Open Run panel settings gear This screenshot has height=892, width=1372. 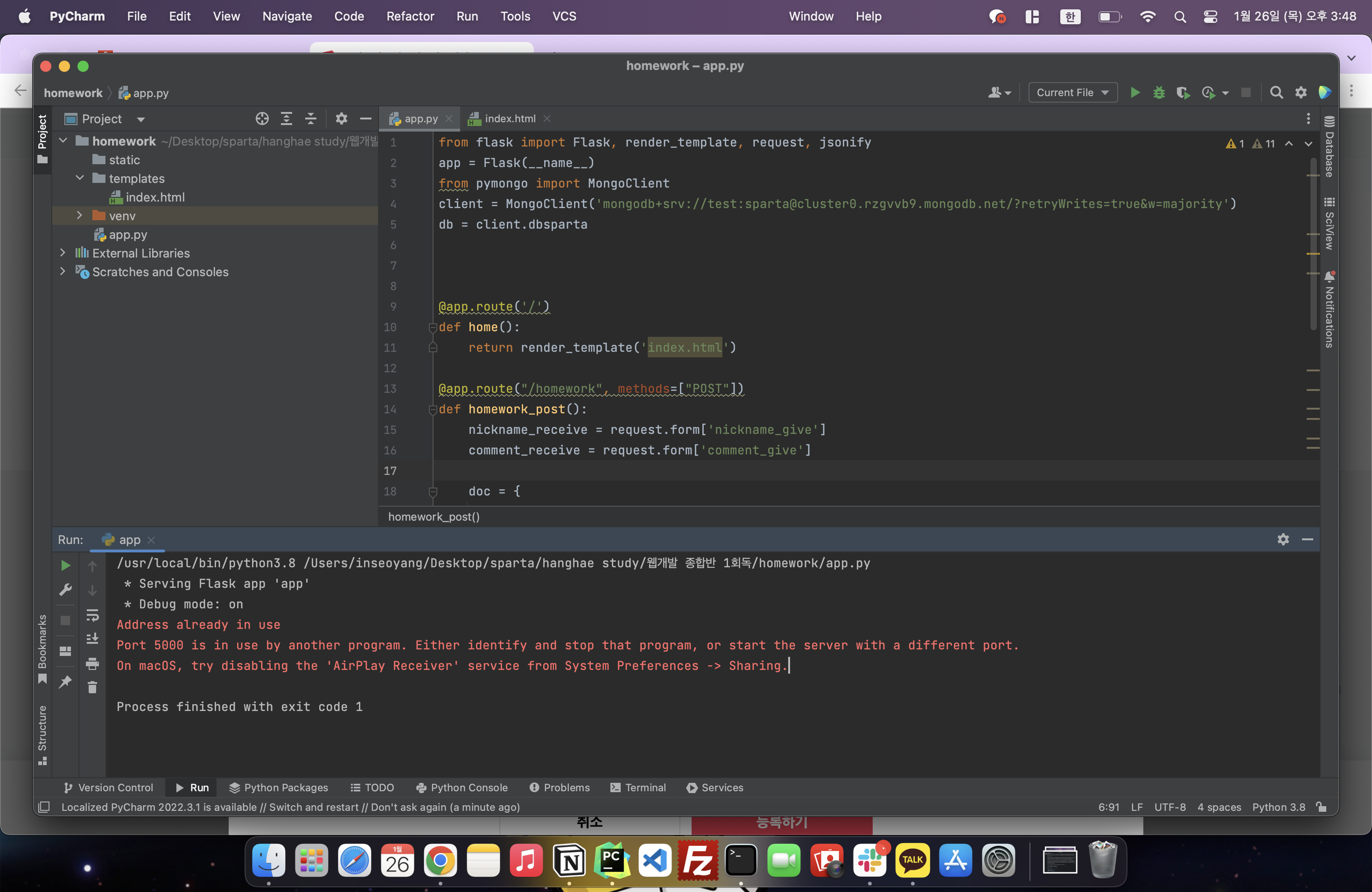click(1283, 539)
